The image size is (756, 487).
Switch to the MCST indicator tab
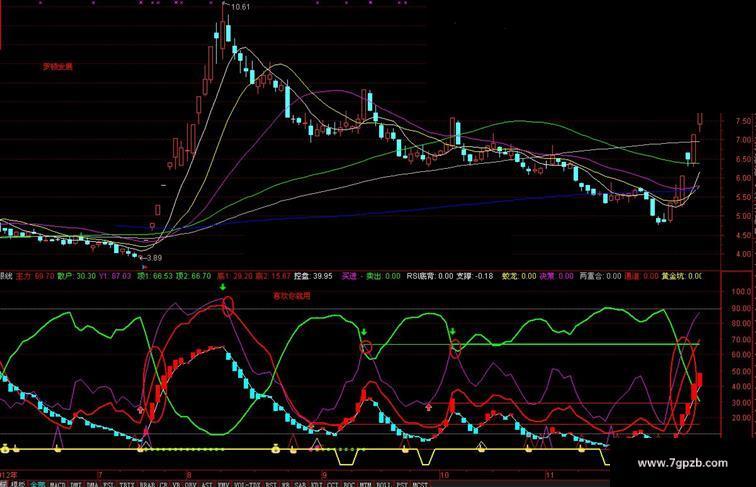click(420, 484)
